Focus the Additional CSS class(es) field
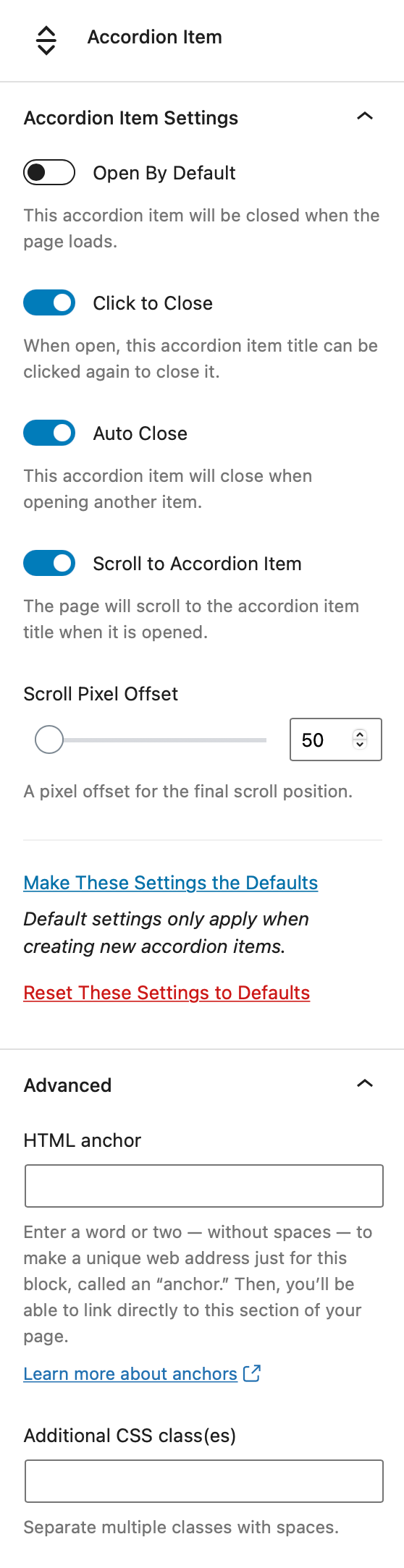 [204, 1481]
